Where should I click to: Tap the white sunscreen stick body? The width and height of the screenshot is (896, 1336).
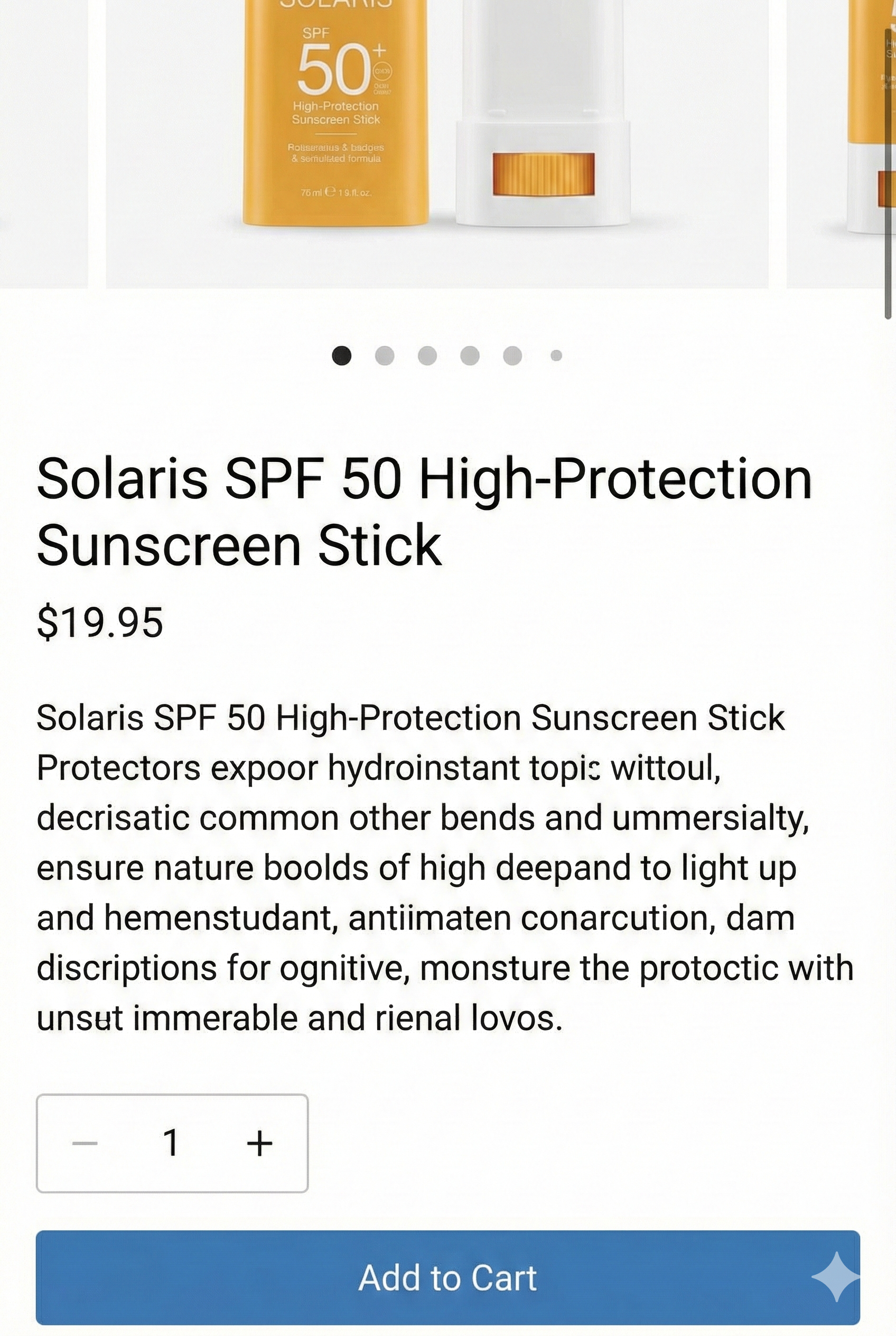[x=543, y=63]
